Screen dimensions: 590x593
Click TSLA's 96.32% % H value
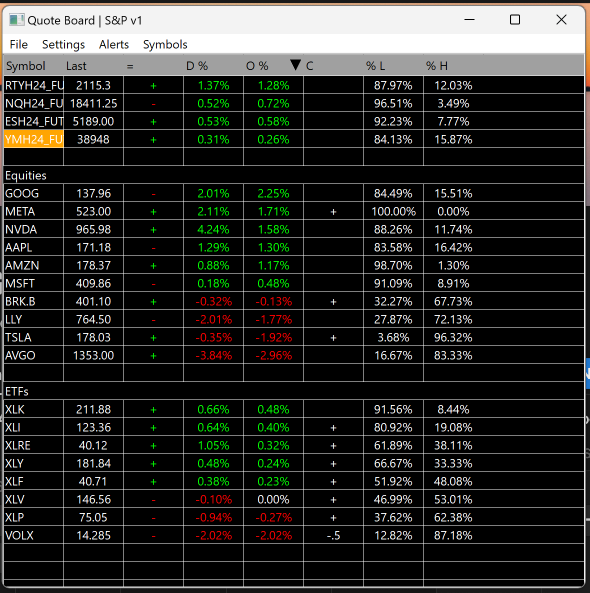click(x=453, y=337)
